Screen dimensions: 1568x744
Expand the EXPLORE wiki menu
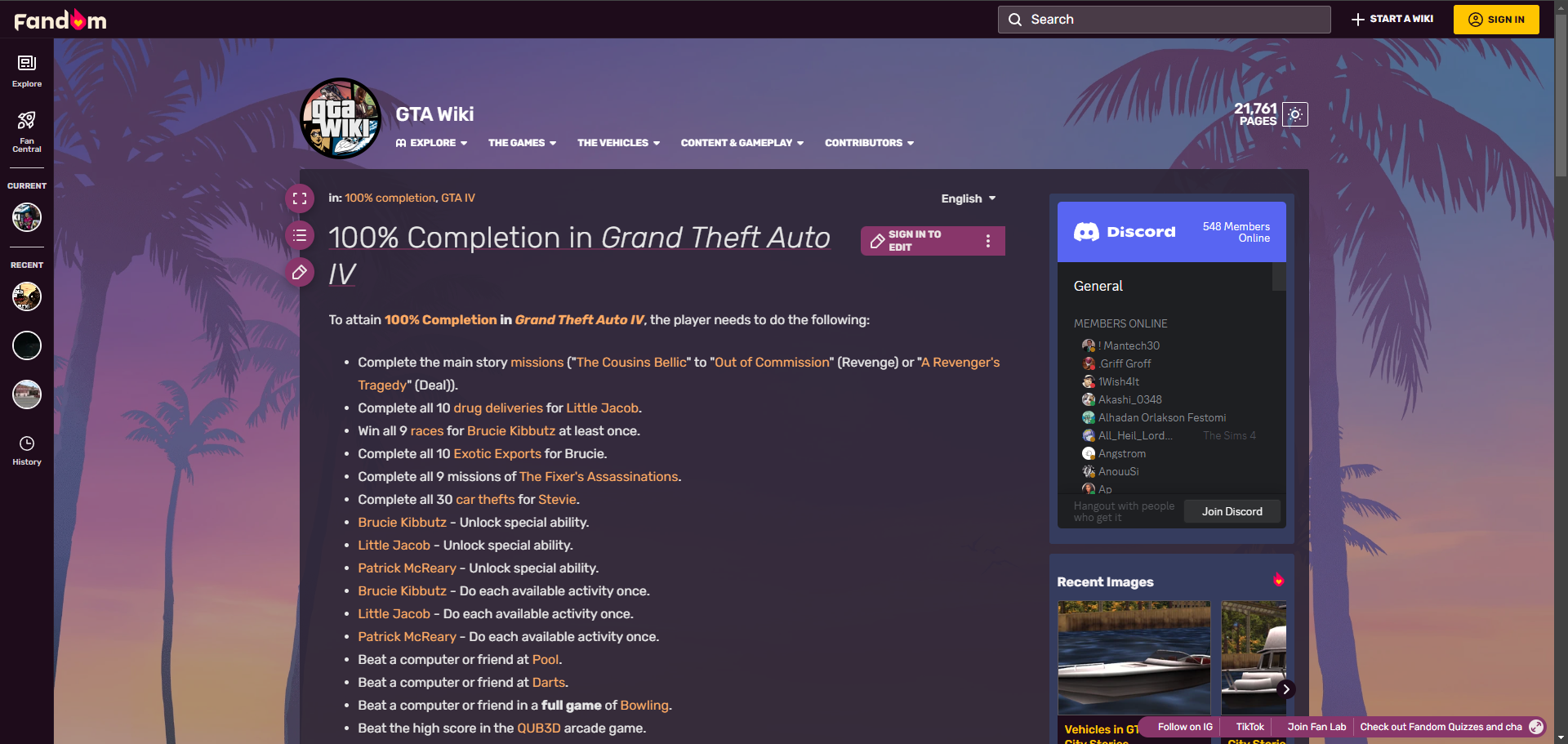tap(432, 143)
